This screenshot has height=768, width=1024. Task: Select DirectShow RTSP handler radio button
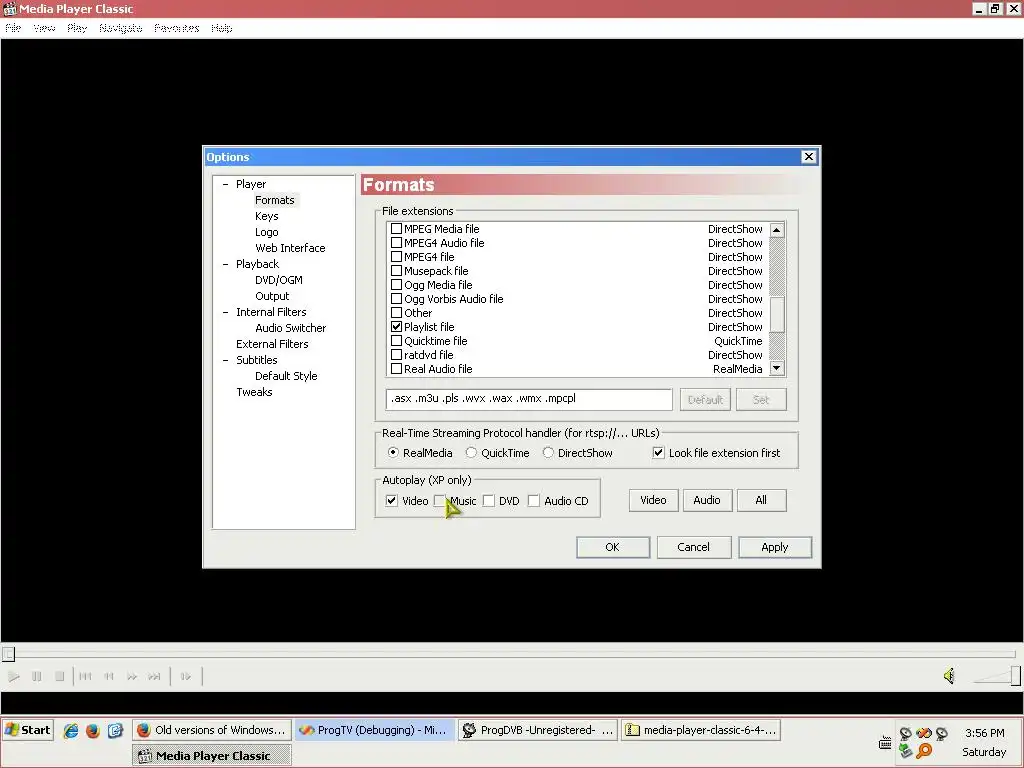click(548, 453)
